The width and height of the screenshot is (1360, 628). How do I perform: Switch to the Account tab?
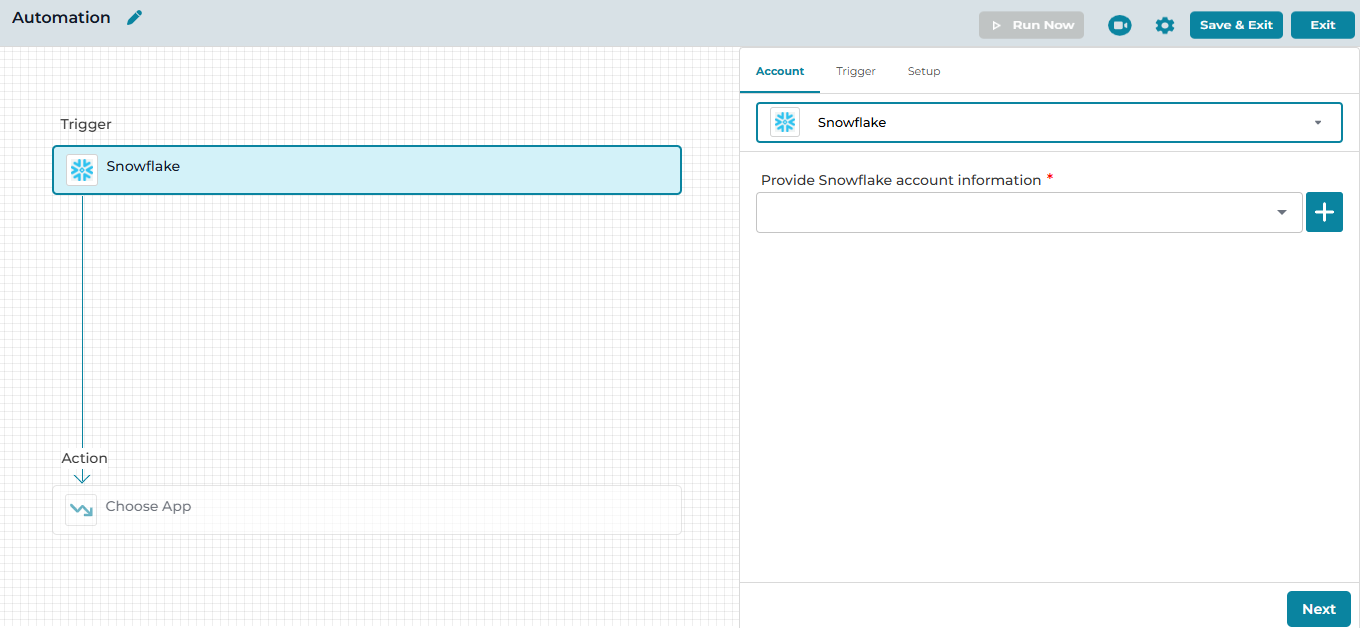[780, 71]
